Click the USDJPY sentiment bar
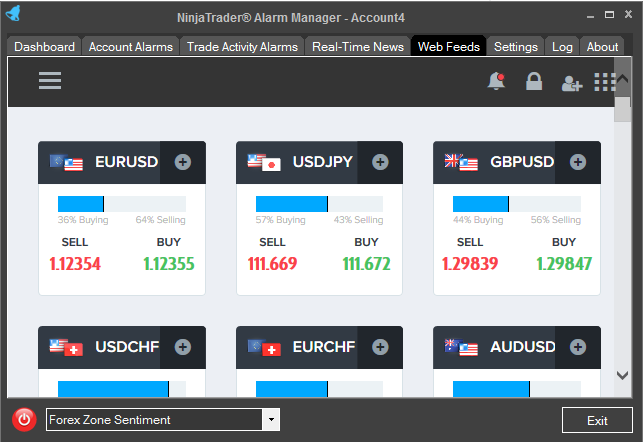 coord(320,204)
